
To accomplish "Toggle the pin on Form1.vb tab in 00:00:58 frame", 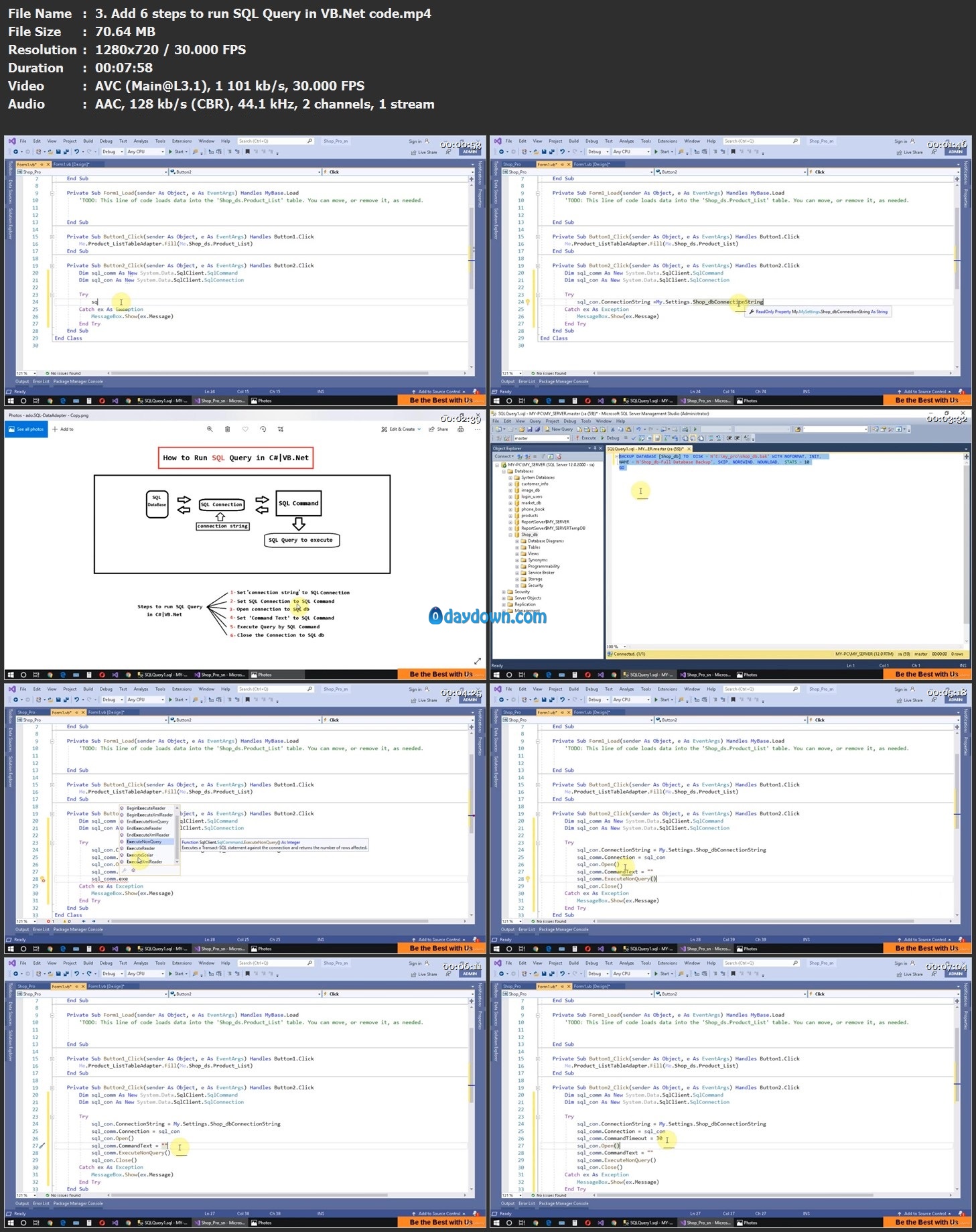I will (x=42, y=164).
